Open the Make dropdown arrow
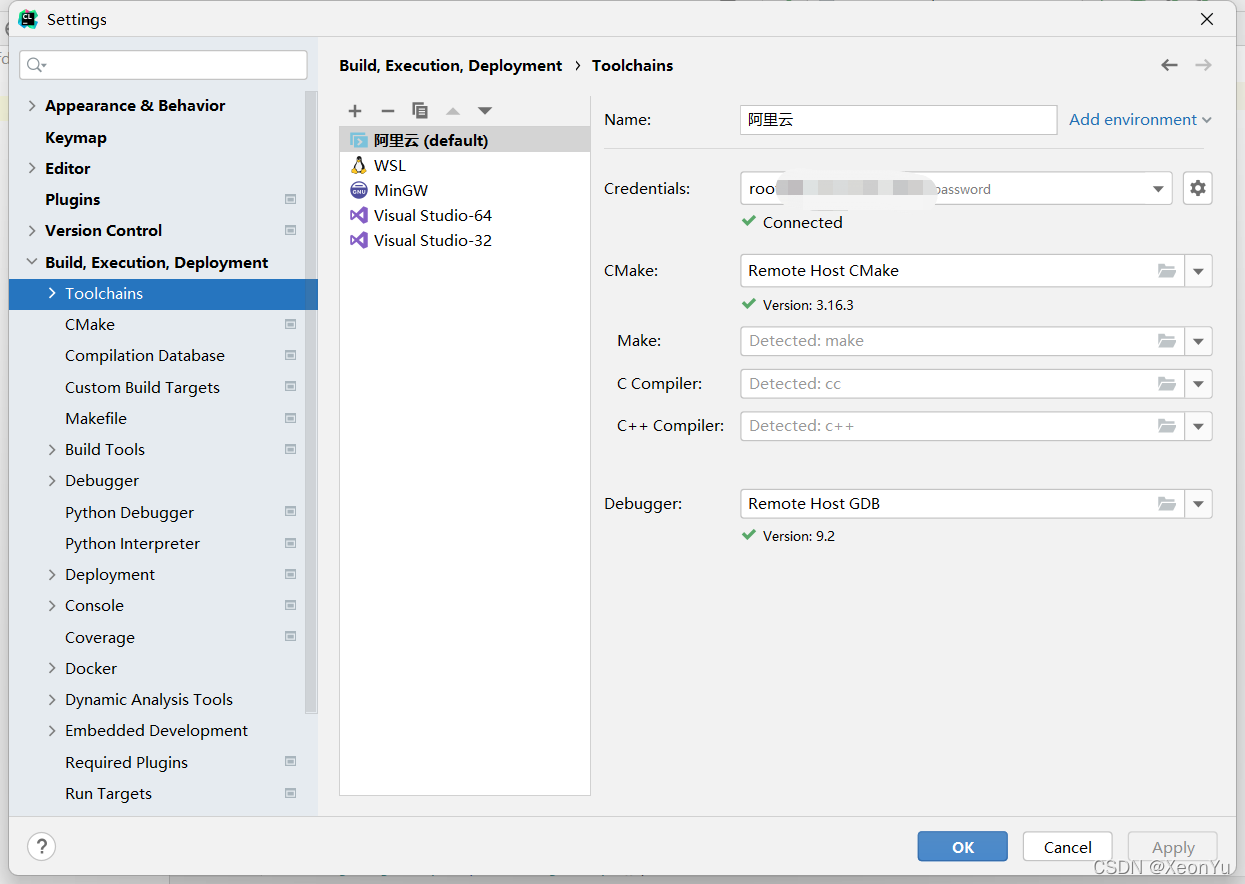 pos(1198,341)
